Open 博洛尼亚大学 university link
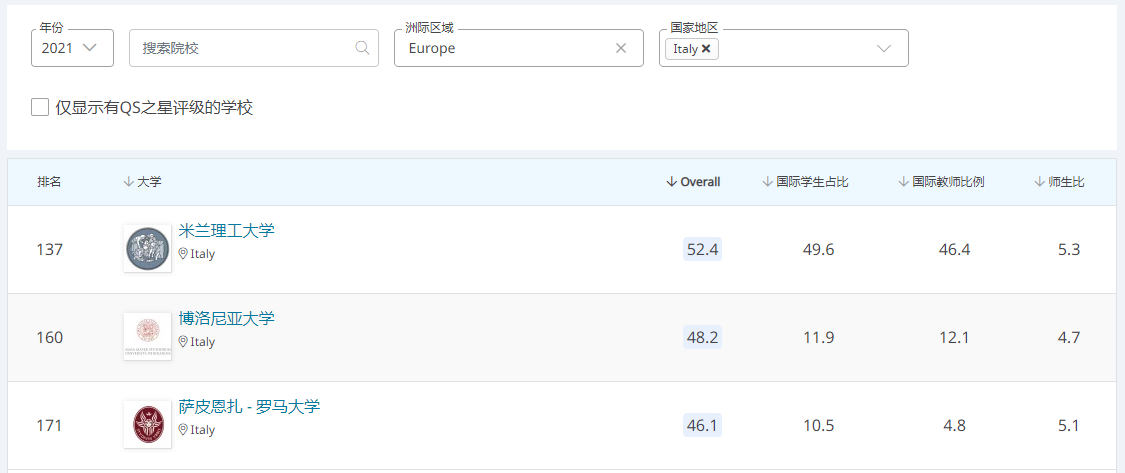This screenshot has width=1125, height=473. pos(227,318)
